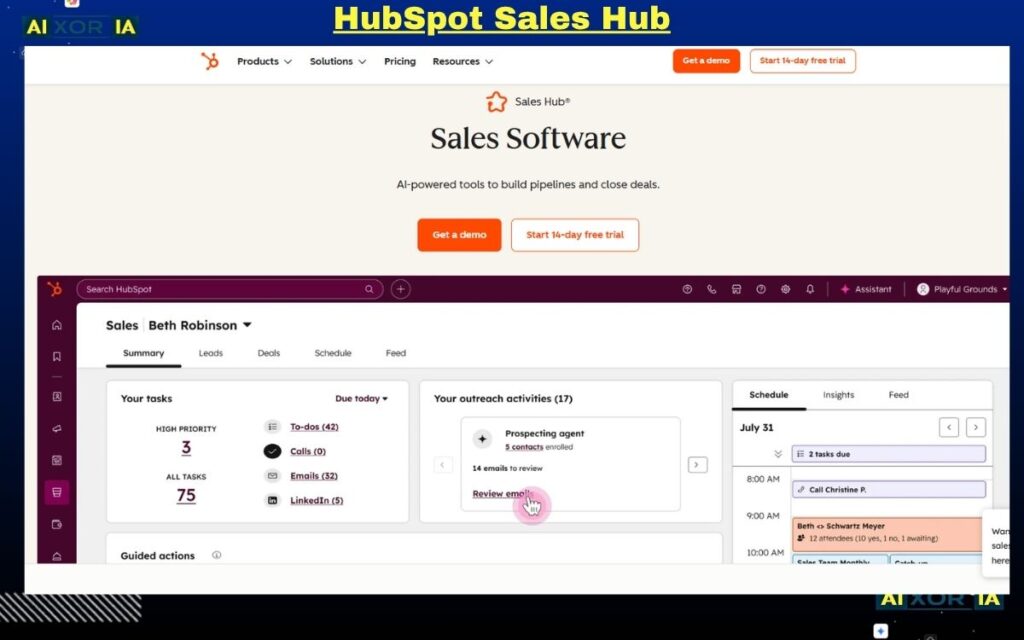1024x640 pixels.
Task: Open the Feed tab in right panel
Action: point(899,394)
